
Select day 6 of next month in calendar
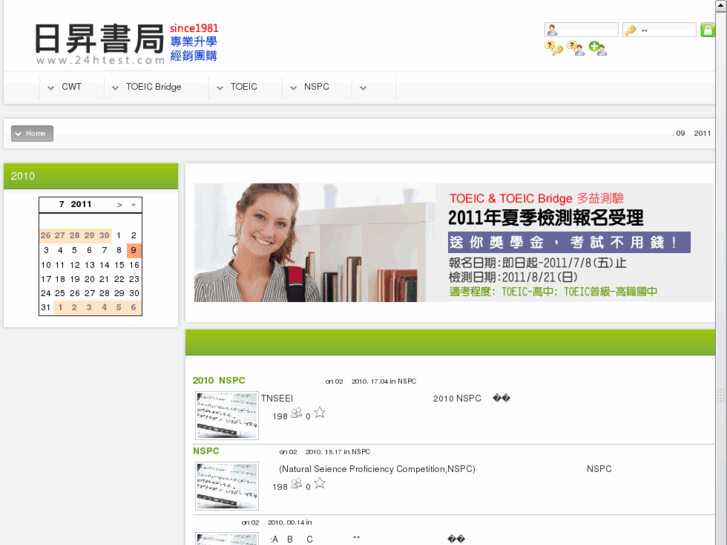point(134,307)
